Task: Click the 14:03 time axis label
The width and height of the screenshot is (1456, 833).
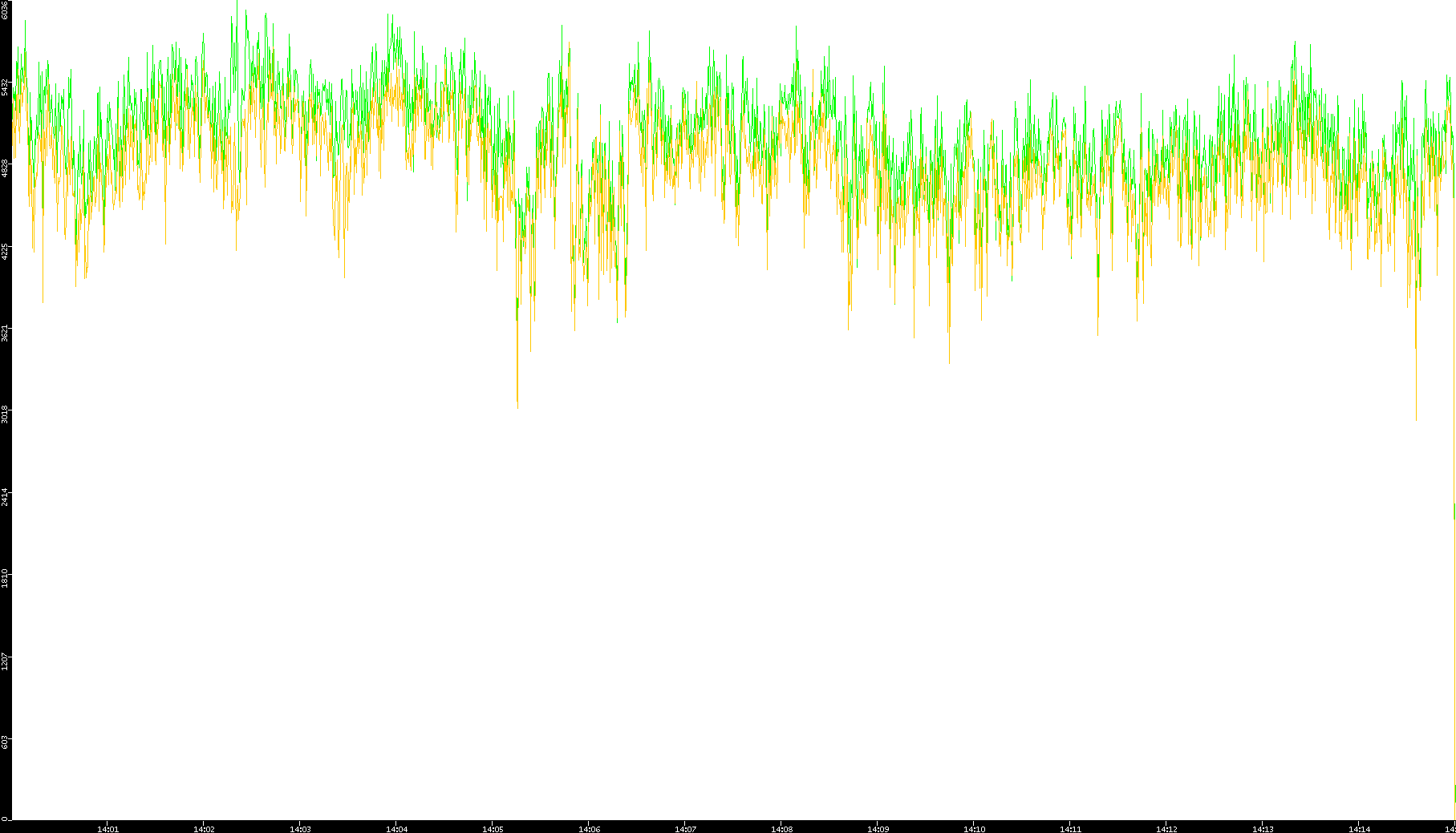Action: tap(300, 829)
